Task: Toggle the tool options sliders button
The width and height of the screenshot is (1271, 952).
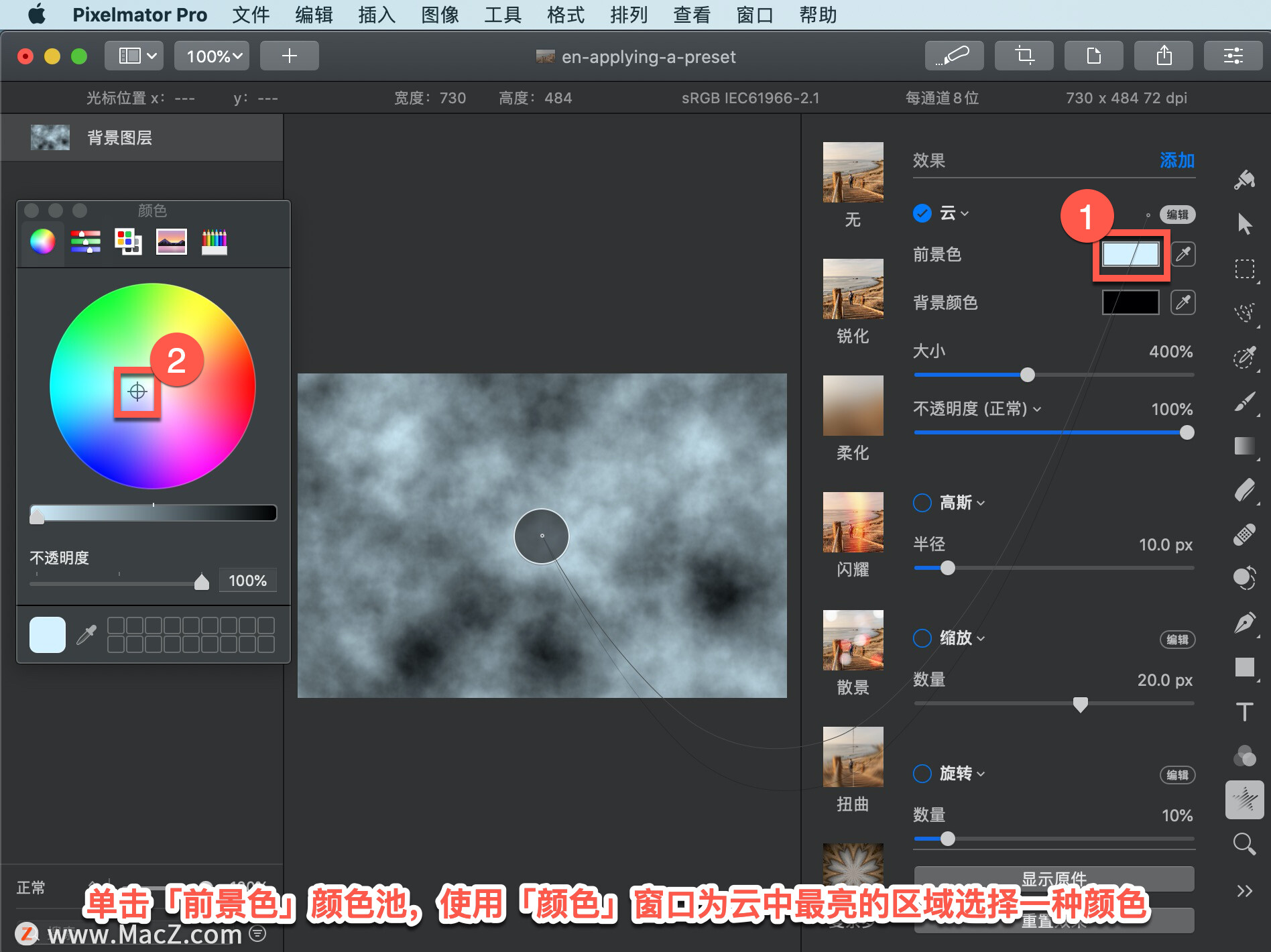Action: coord(1233,56)
